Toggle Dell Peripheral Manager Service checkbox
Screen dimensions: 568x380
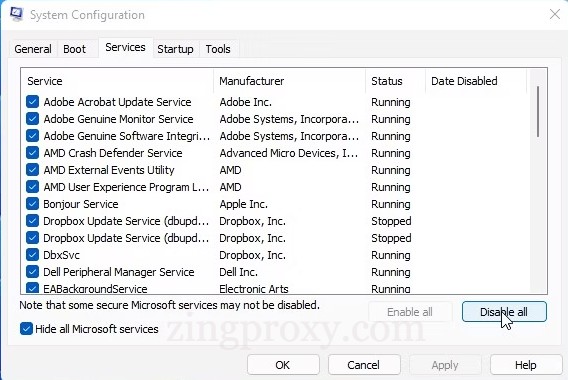tap(32, 272)
